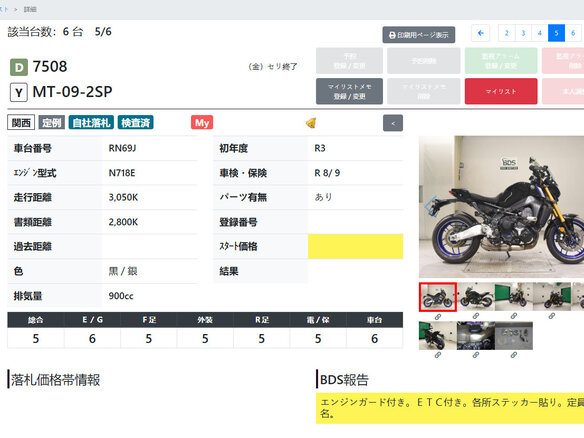The height and width of the screenshot is (438, 584).
Task: Click the link icon under the second thumbnail
Action: coord(476,316)
